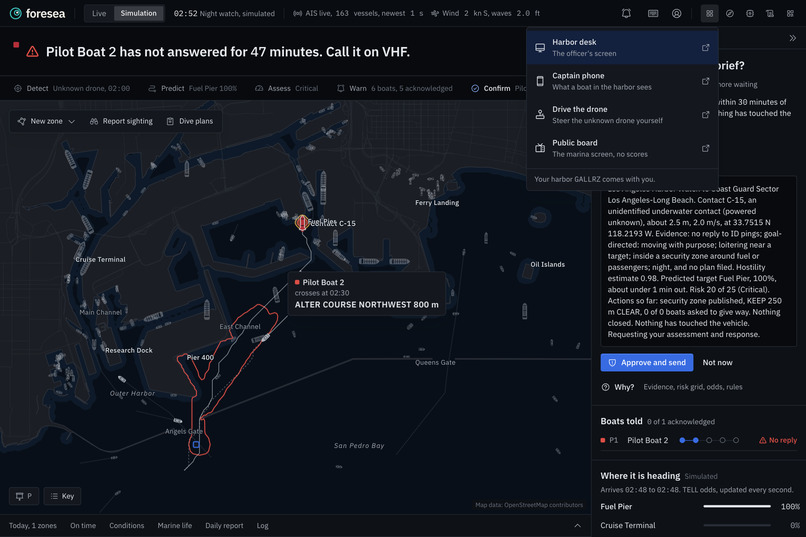Open the Marine life tab
The height and width of the screenshot is (537, 806).
[175, 526]
